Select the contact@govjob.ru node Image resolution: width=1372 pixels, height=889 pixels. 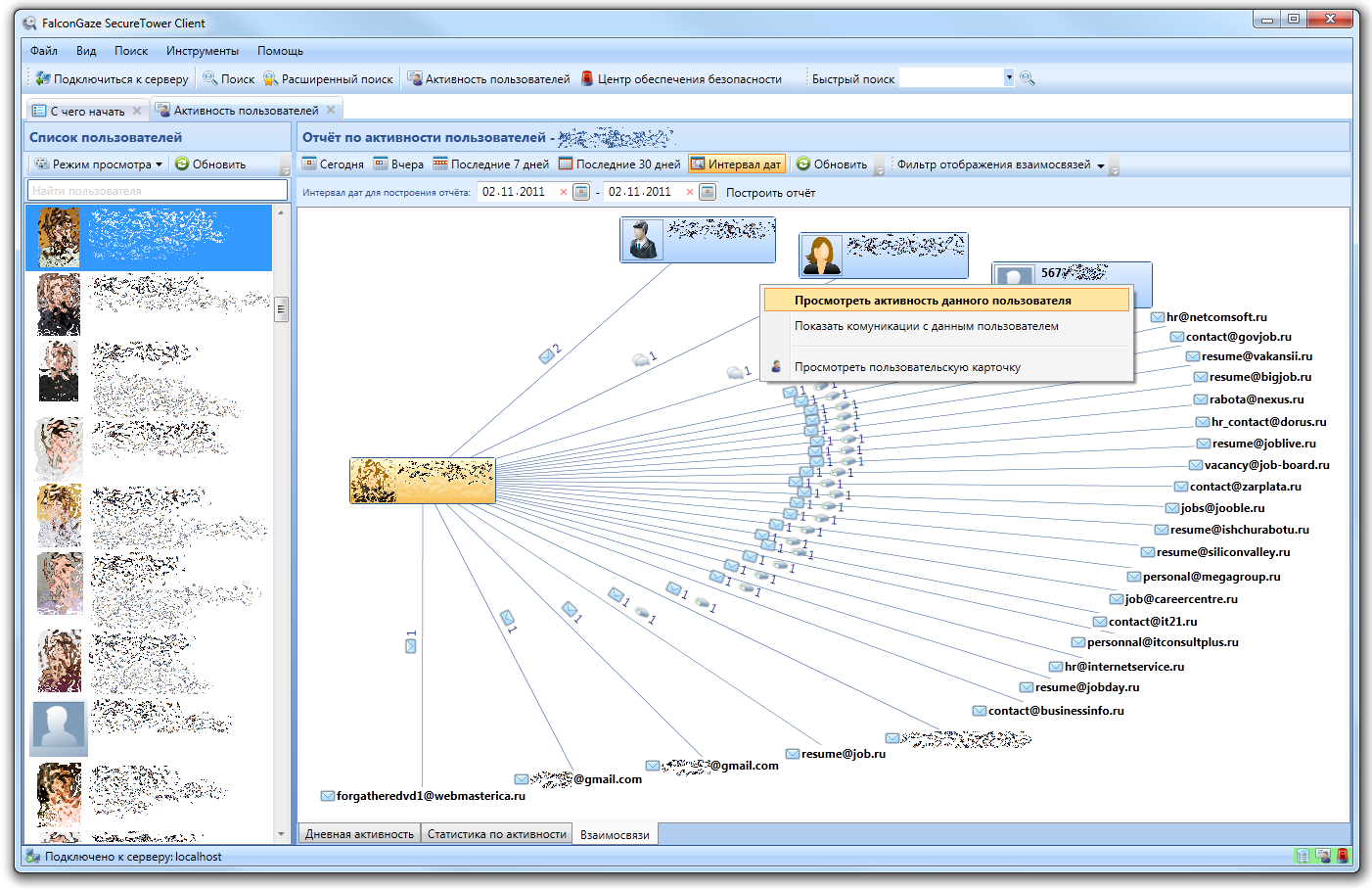[x=1231, y=337]
